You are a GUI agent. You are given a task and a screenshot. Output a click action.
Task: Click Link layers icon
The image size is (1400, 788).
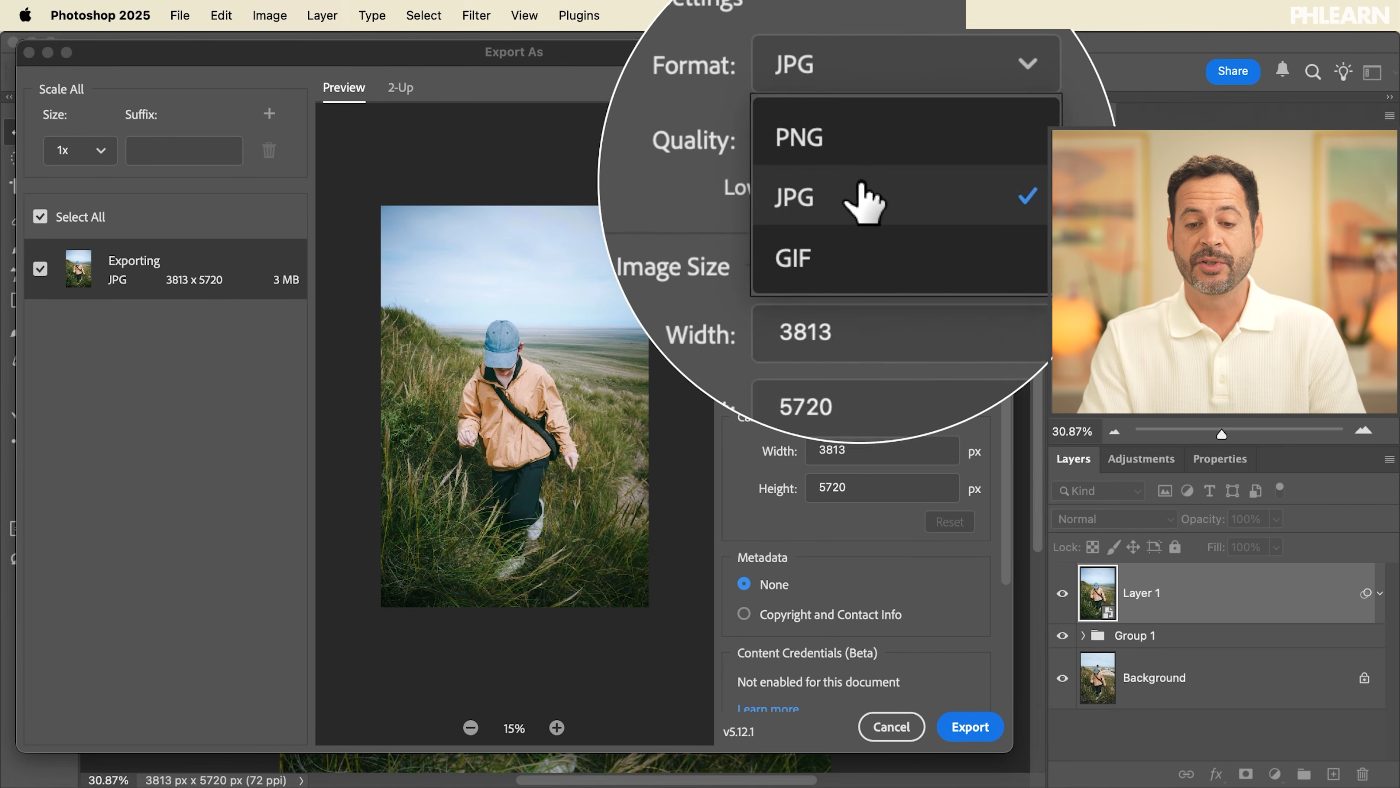pyautogui.click(x=1186, y=774)
